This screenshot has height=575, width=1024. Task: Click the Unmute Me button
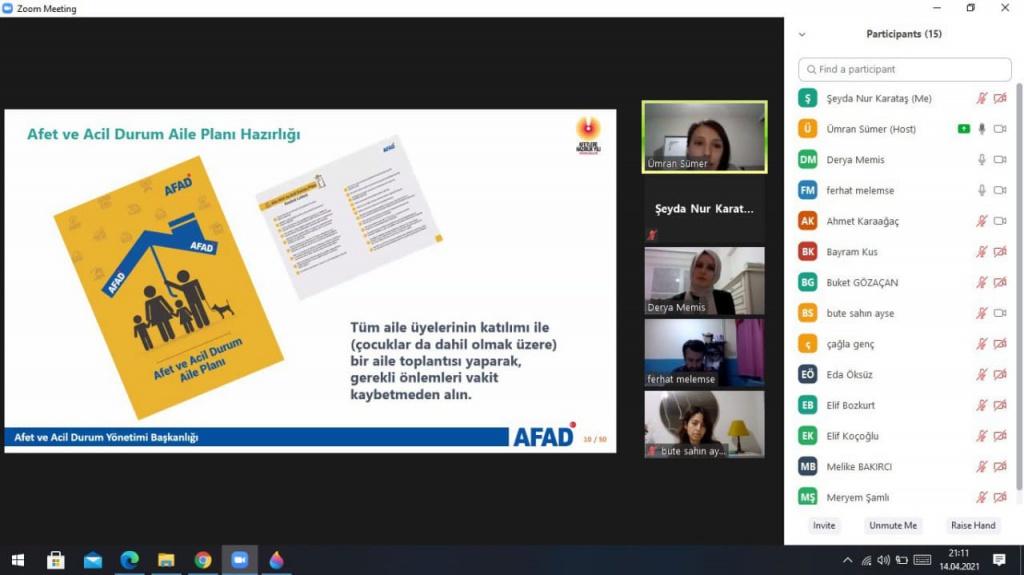coord(892,525)
